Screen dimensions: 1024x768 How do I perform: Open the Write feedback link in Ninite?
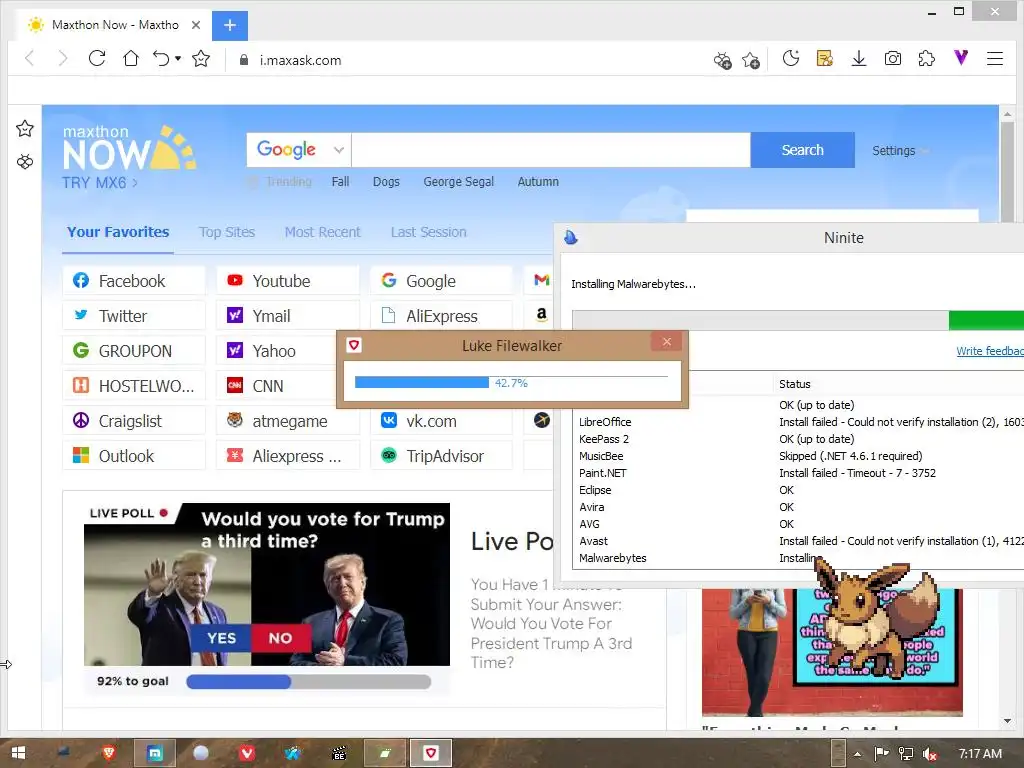pyautogui.click(x=989, y=351)
